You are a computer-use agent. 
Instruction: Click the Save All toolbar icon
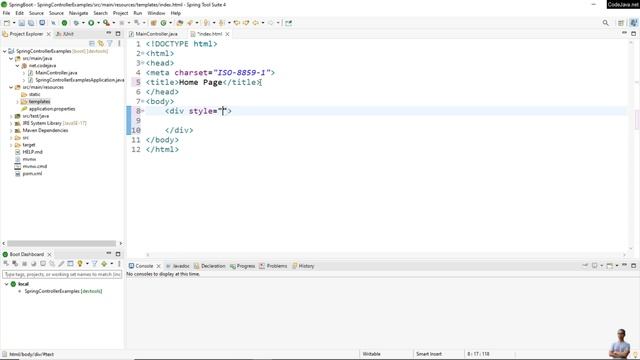coord(31,23)
